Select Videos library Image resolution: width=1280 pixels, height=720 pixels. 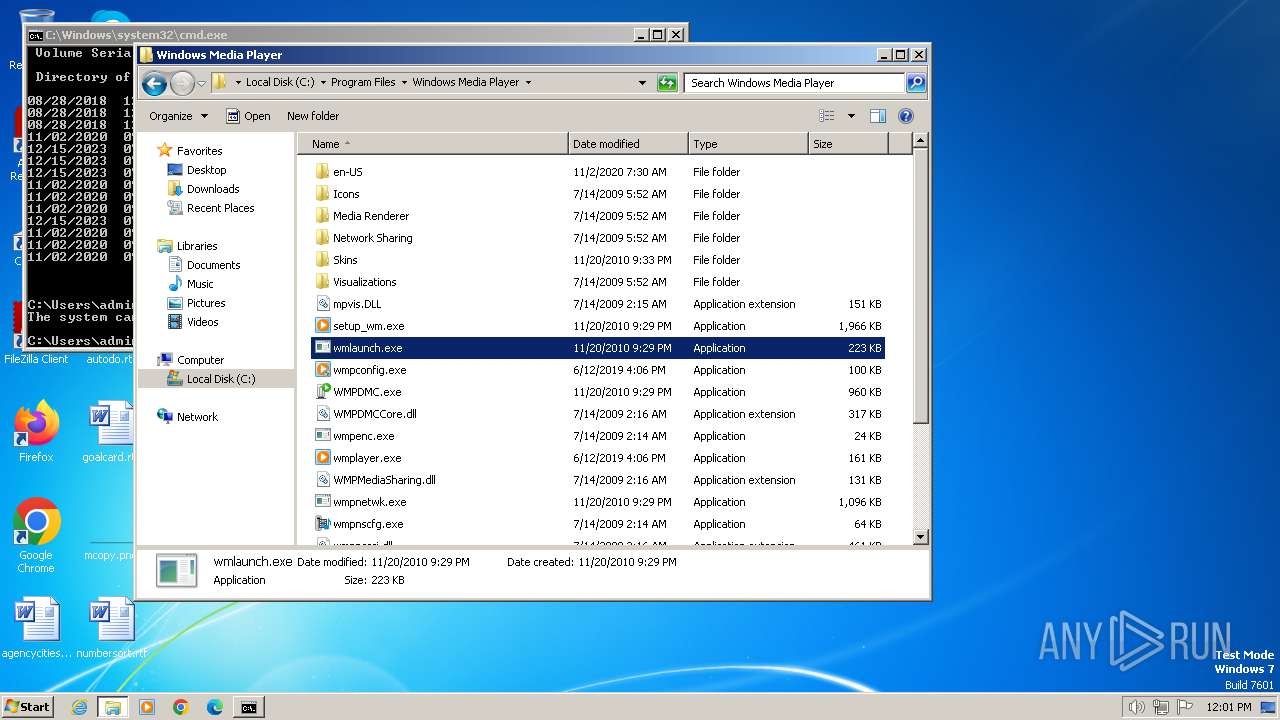202,322
